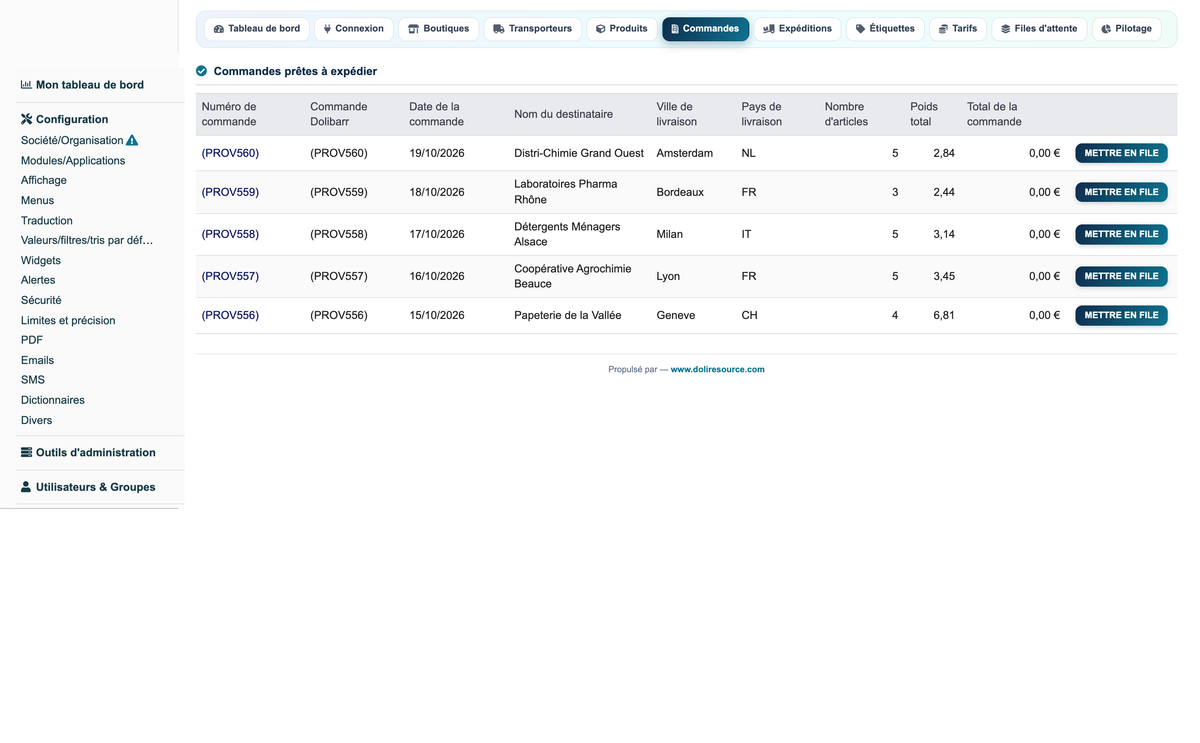The image size is (1200, 743).
Task: Open the Emails configuration entry
Action: tap(38, 360)
